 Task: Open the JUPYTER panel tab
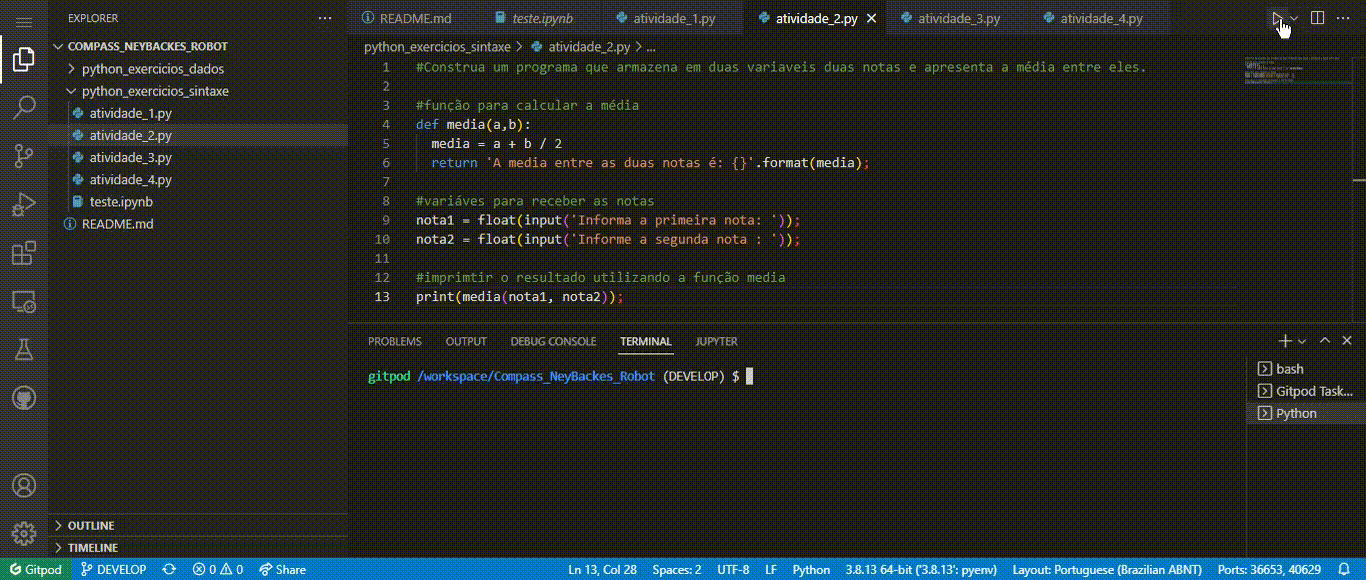pos(717,341)
